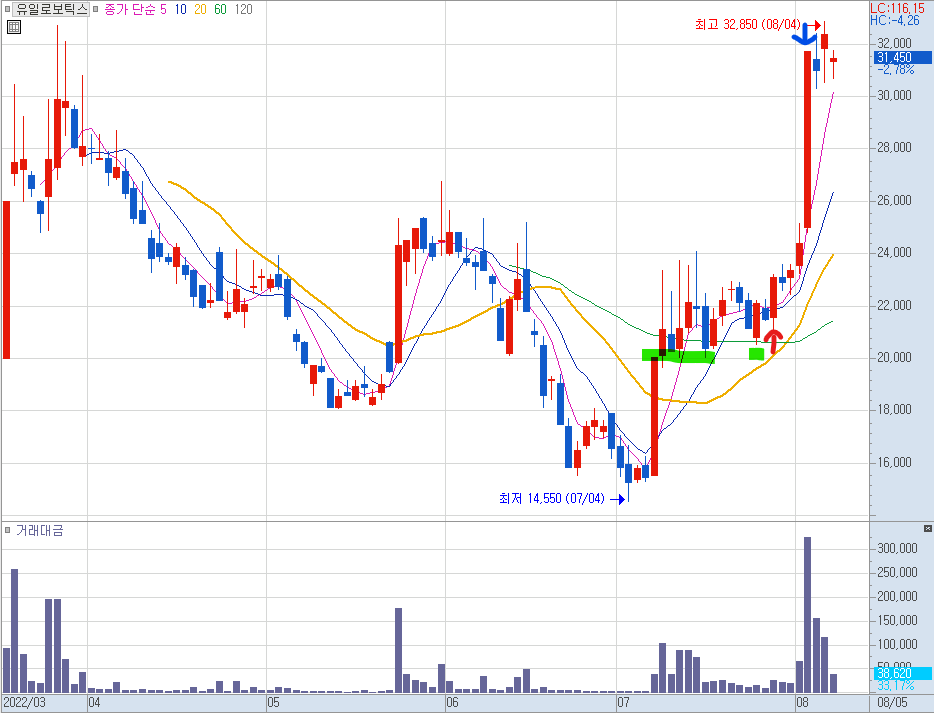Click the -2.78% change value

[895, 70]
